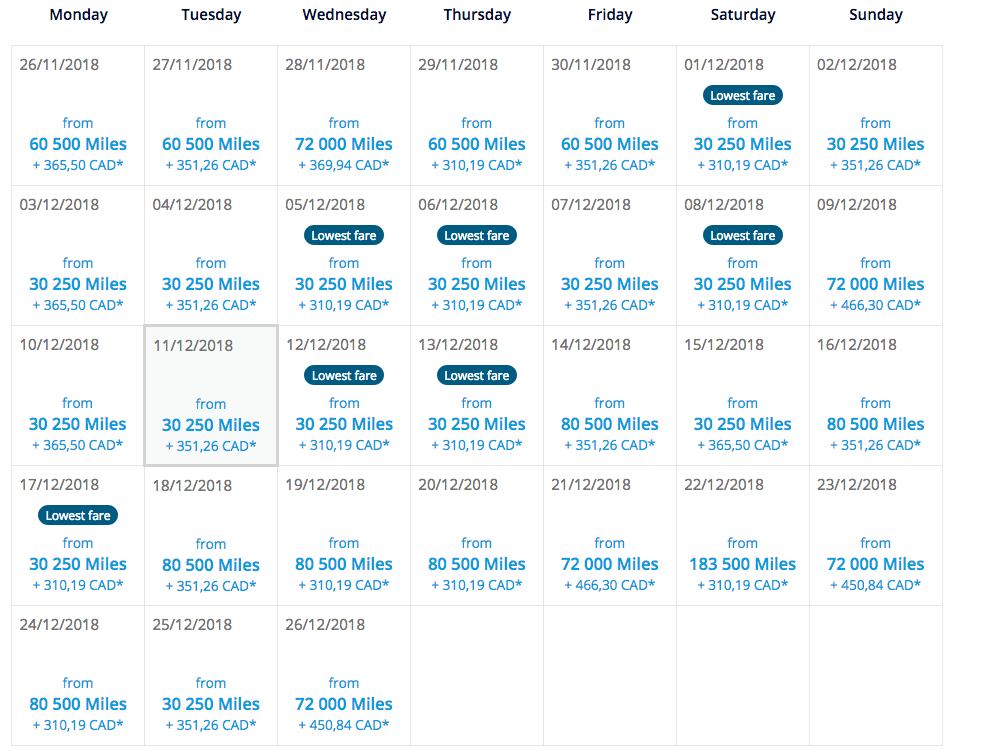
Task: Pick the 02/12/2018 30 250 Miles fare
Action: click(876, 144)
